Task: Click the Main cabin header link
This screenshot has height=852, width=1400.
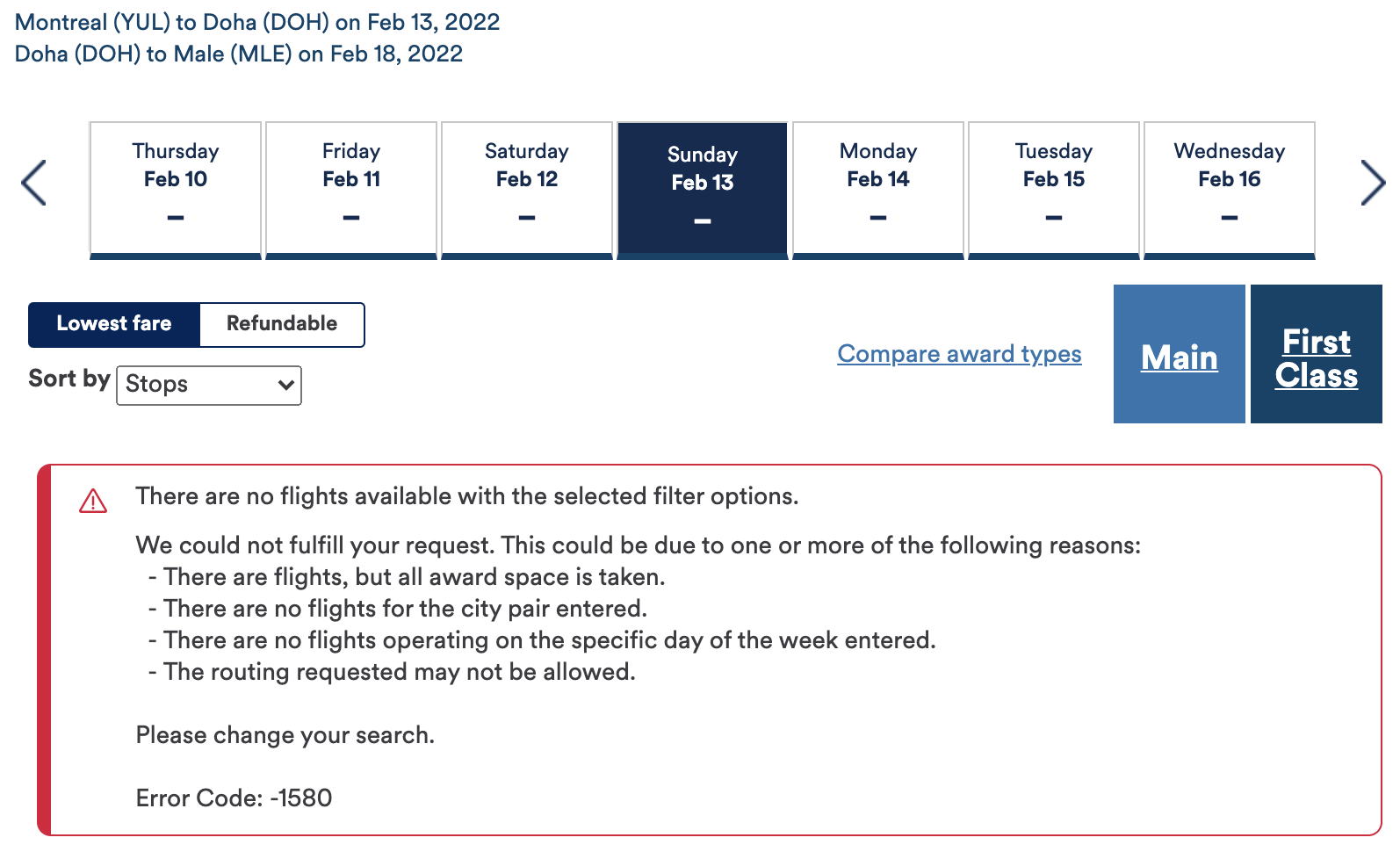Action: (x=1179, y=357)
